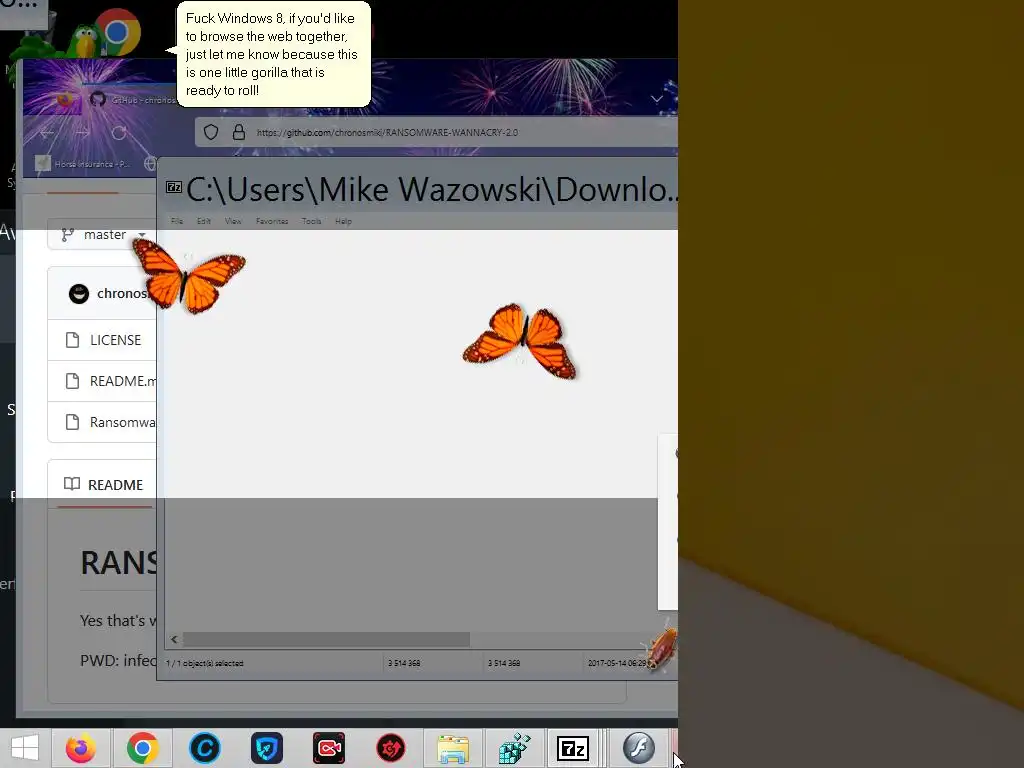Viewport: 1024px width, 768px height.
Task: Open the 7-Zip Edit menu
Action: click(204, 221)
